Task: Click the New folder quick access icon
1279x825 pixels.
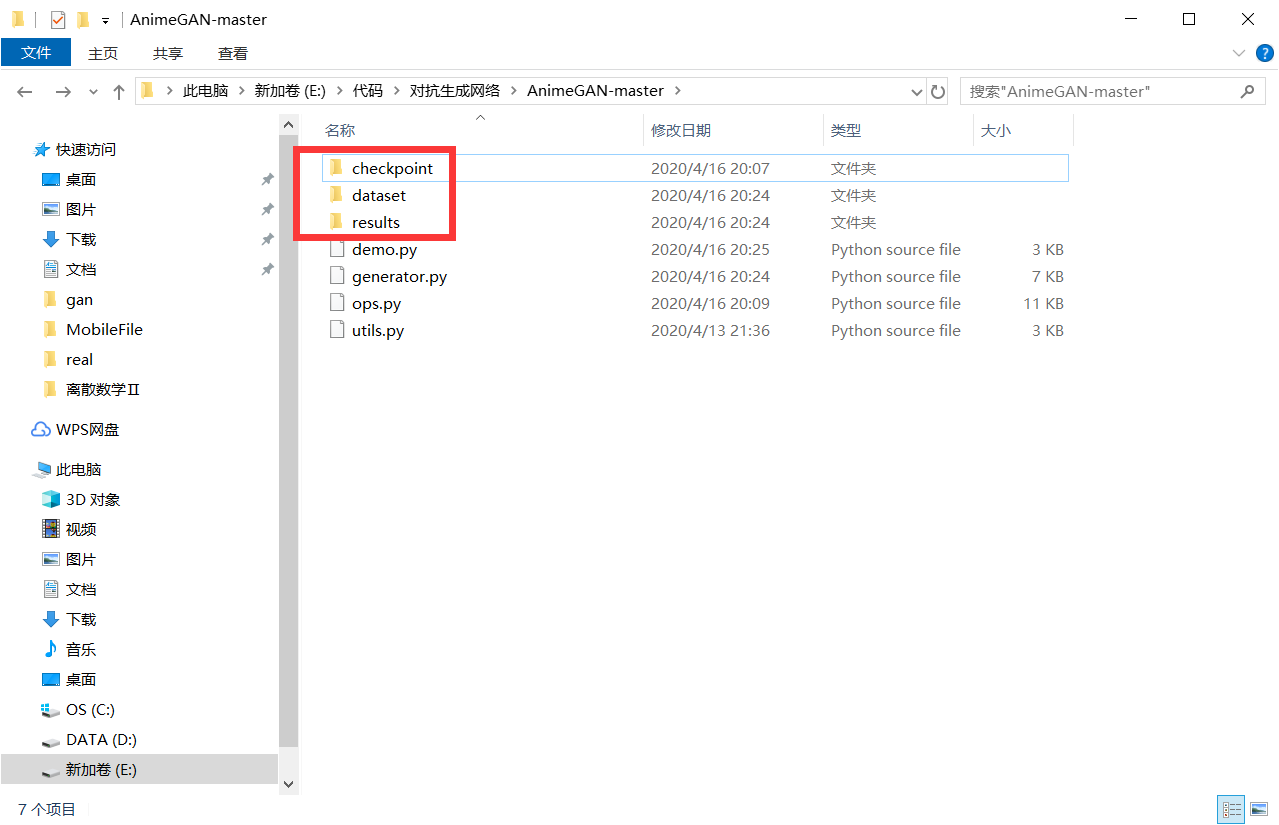Action: click(83, 19)
